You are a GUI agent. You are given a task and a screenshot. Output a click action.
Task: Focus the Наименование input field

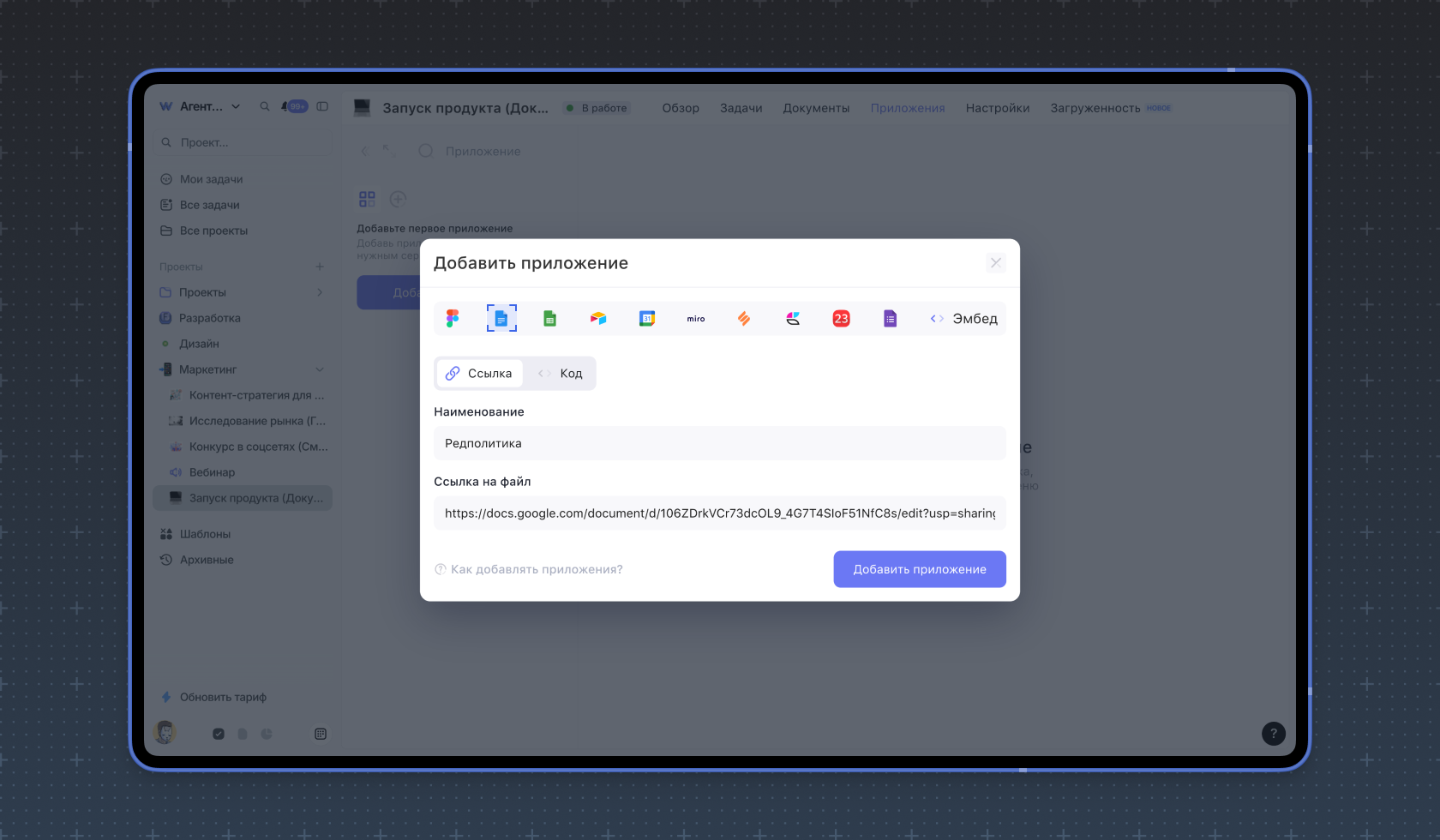[720, 443]
